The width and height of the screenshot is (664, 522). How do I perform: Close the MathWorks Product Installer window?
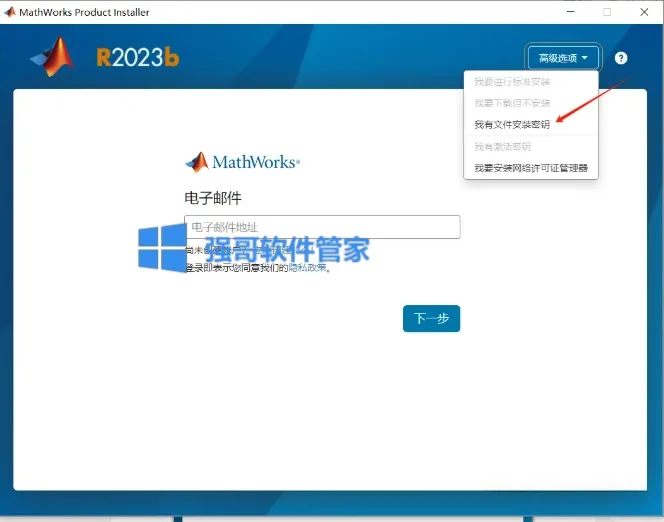[644, 12]
